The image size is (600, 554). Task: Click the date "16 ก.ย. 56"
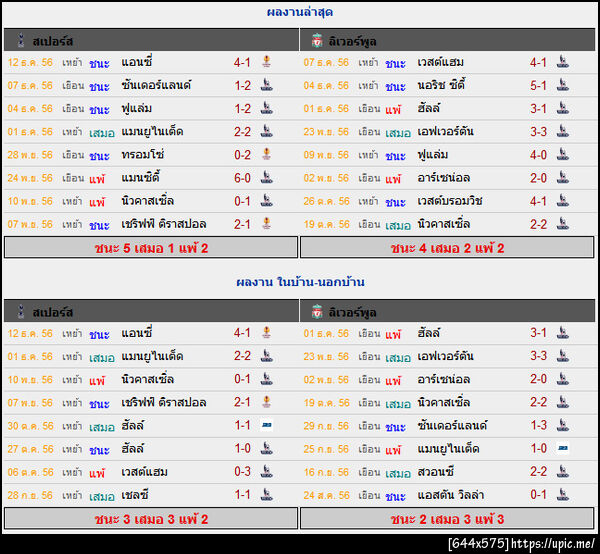click(326, 472)
